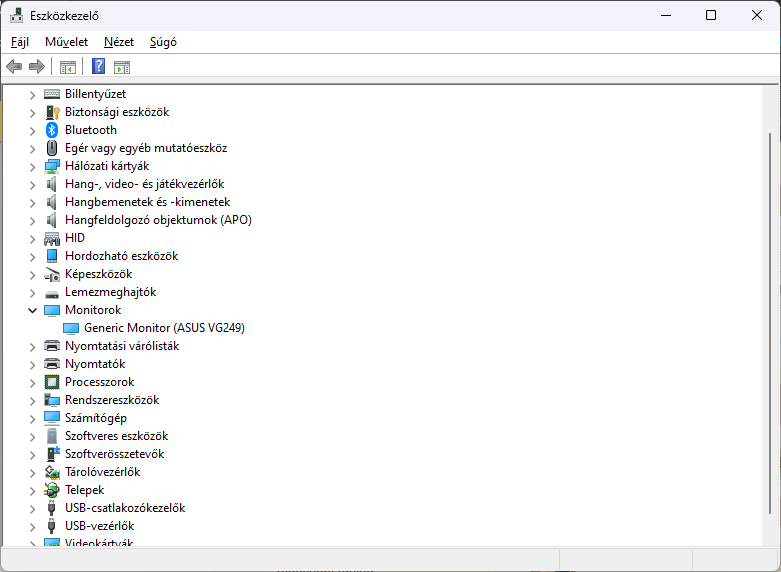Expand the Billentyűzet category

(x=32, y=95)
